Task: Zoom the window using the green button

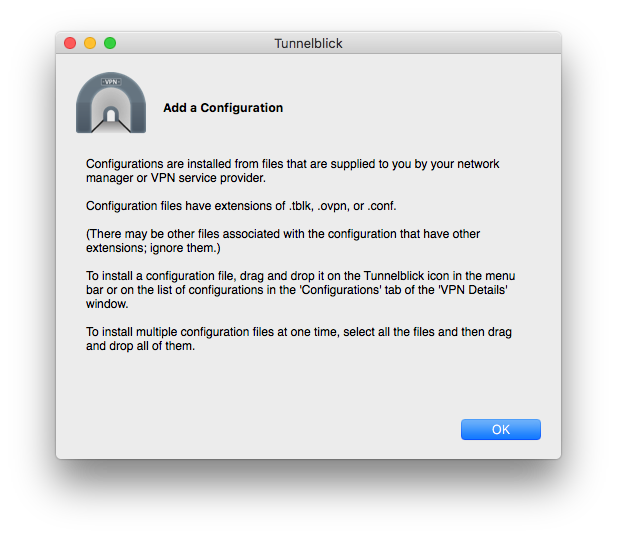Action: click(110, 43)
